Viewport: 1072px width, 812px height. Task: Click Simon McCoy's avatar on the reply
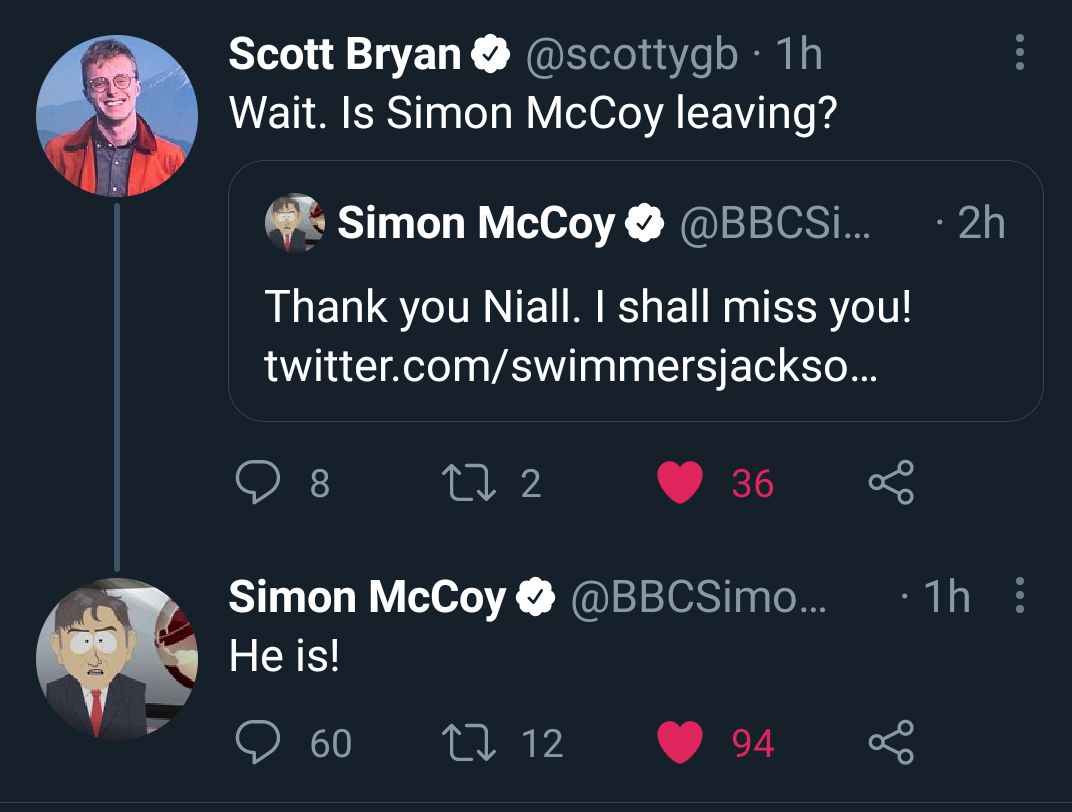pos(118,655)
